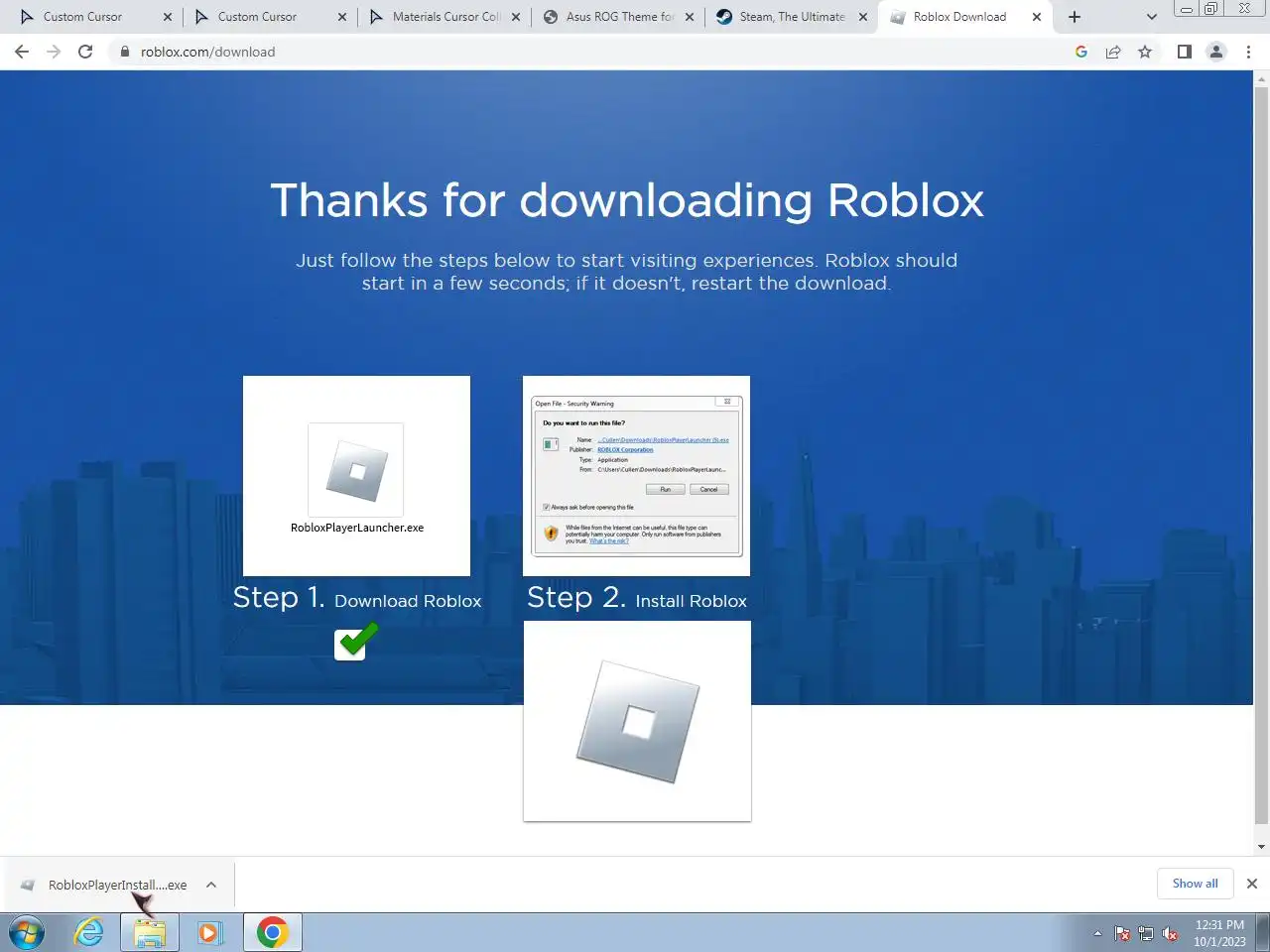Reload the Roblox download page
The width and height of the screenshot is (1270, 952).
point(85,52)
